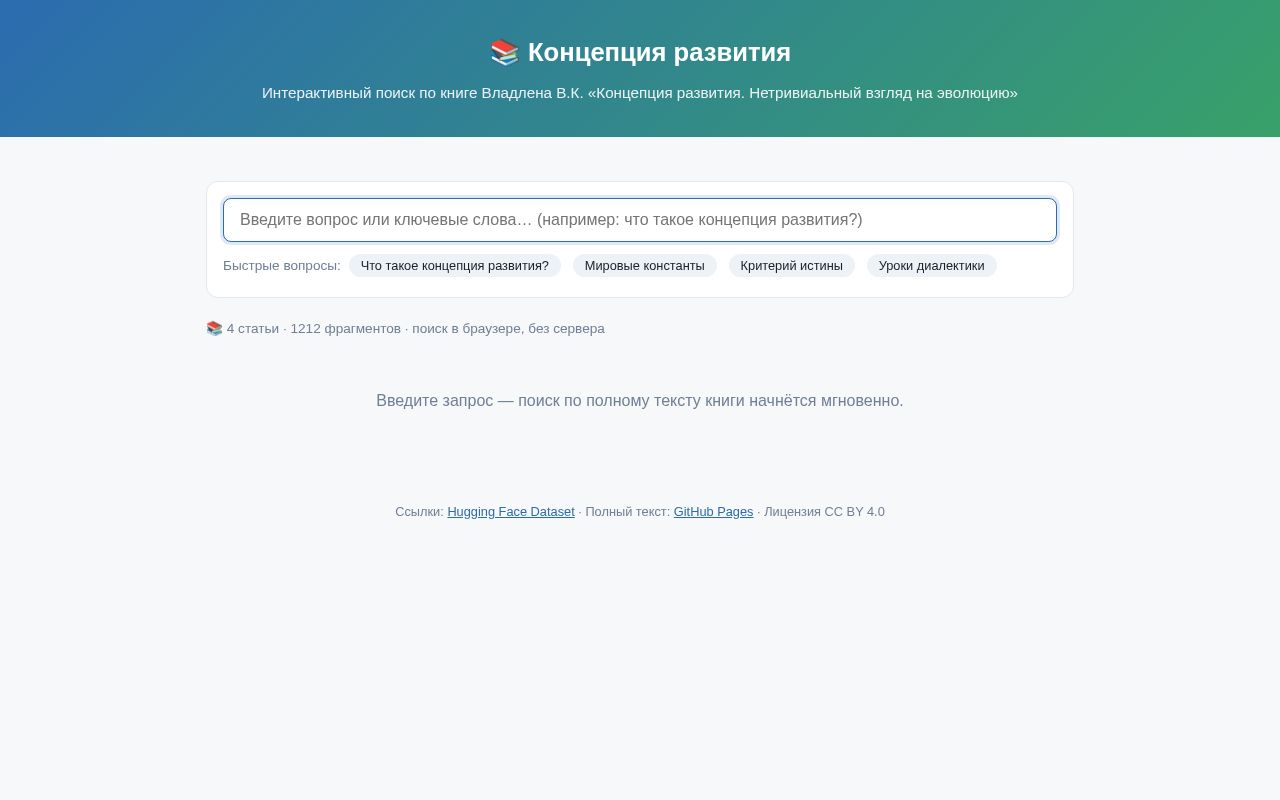Select the "Уроки диалектики" quick question
The height and width of the screenshot is (800, 1280).
[932, 266]
